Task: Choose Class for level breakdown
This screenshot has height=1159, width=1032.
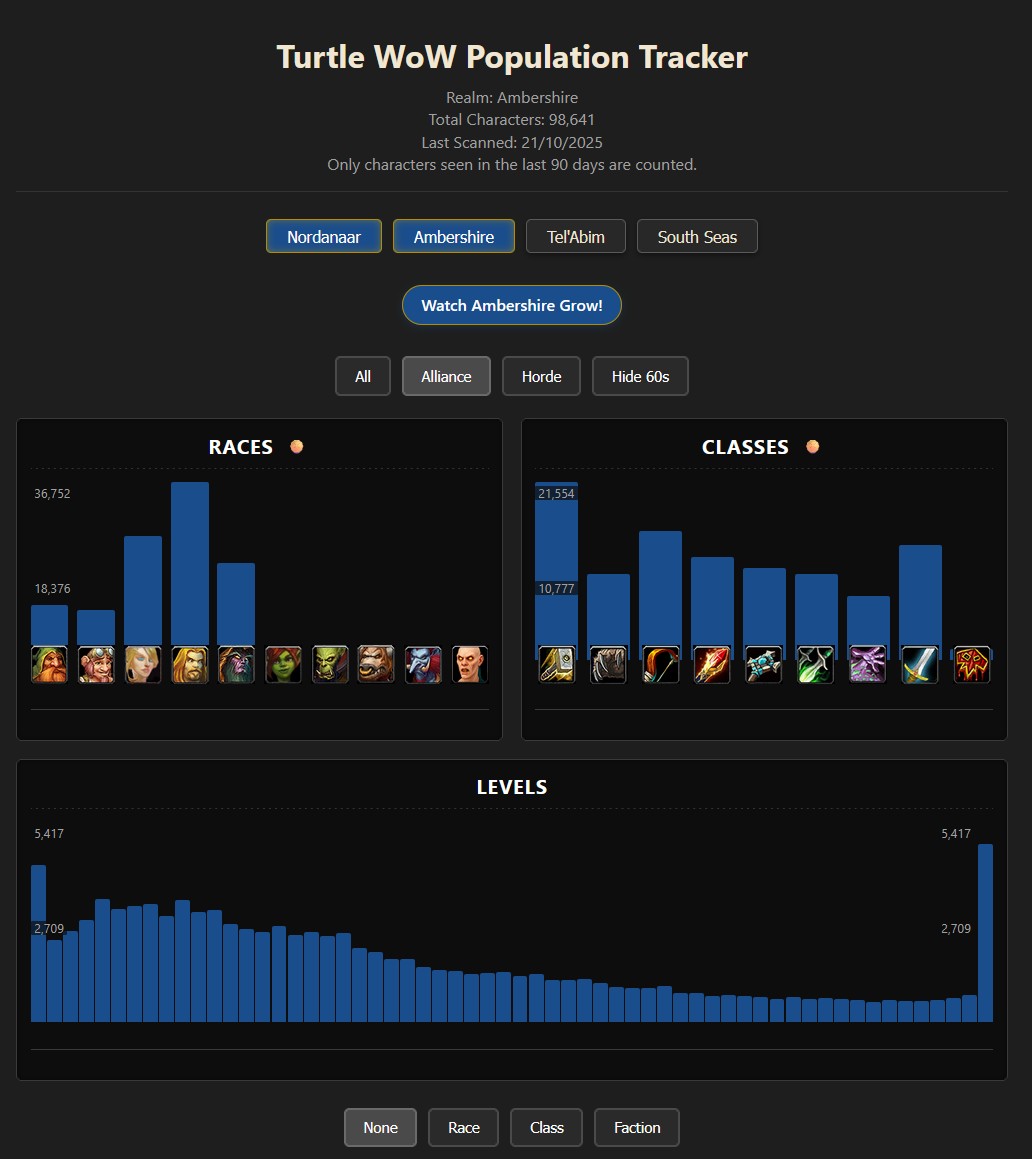Action: tap(546, 1127)
